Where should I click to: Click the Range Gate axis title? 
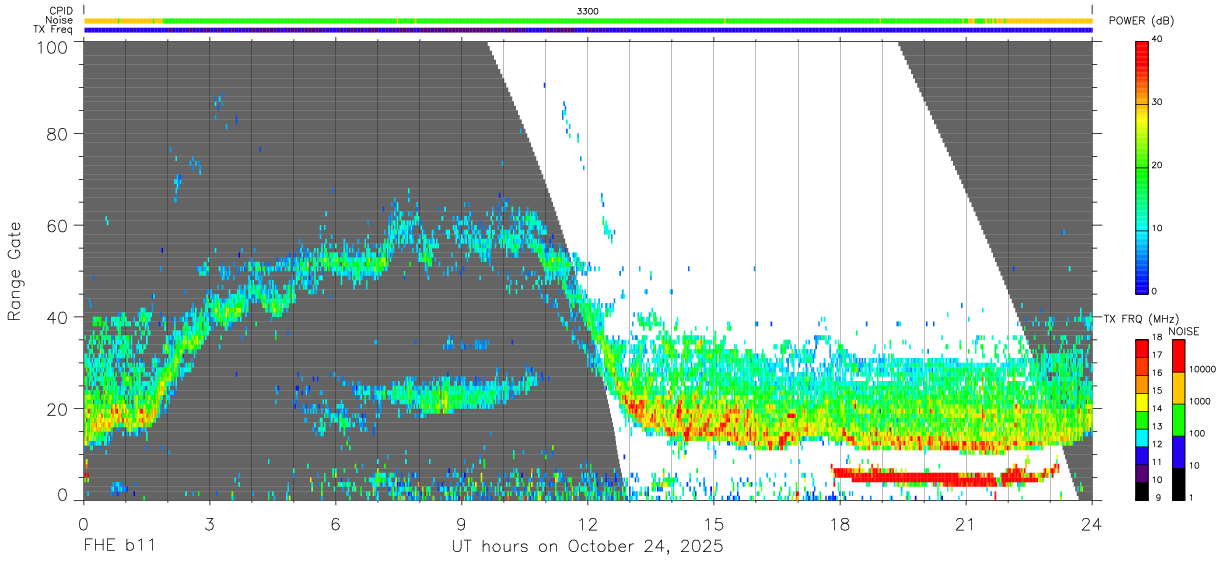15,271
